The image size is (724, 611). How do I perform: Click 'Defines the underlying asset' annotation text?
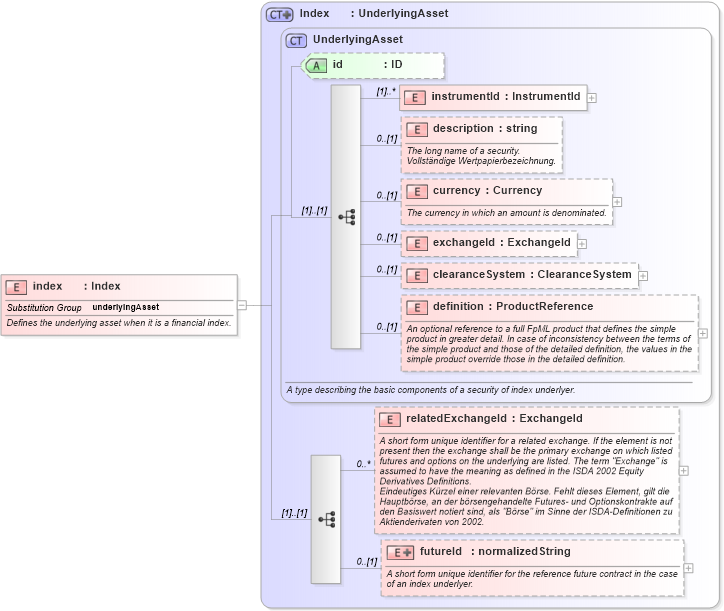[x=119, y=323]
